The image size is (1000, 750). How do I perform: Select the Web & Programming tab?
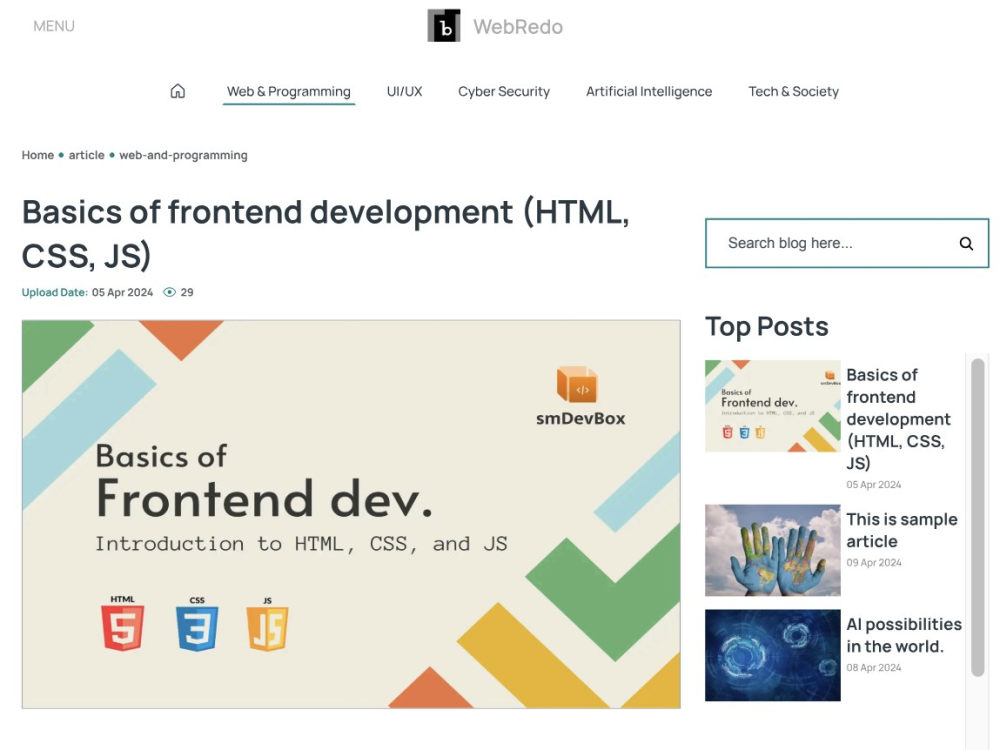click(289, 92)
